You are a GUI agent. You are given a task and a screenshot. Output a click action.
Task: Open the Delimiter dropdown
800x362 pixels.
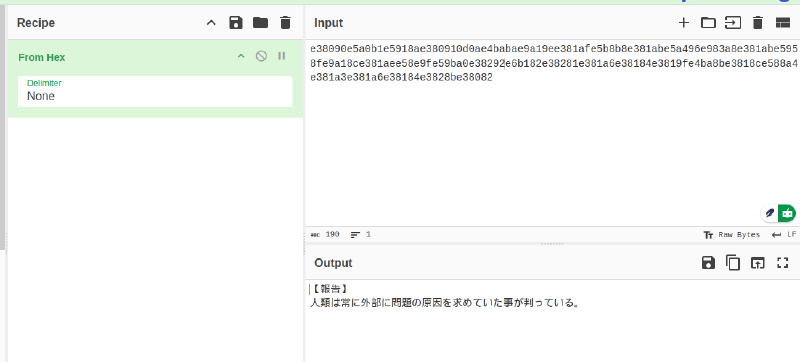(155, 91)
